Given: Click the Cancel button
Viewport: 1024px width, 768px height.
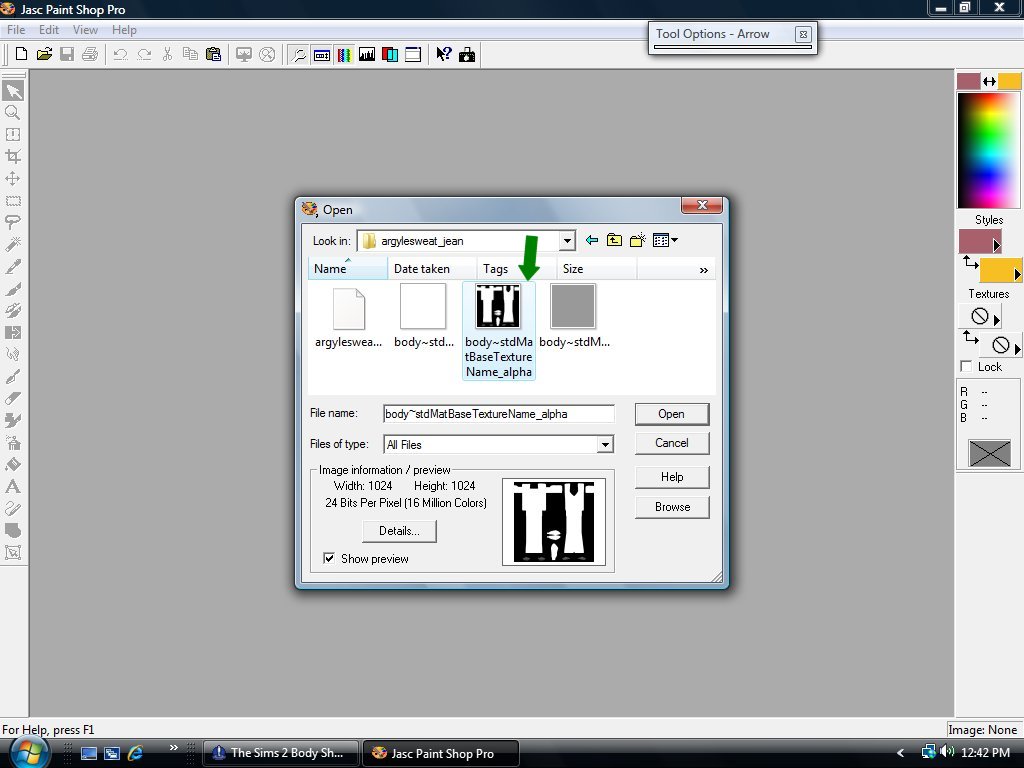Looking at the screenshot, I should pos(671,443).
